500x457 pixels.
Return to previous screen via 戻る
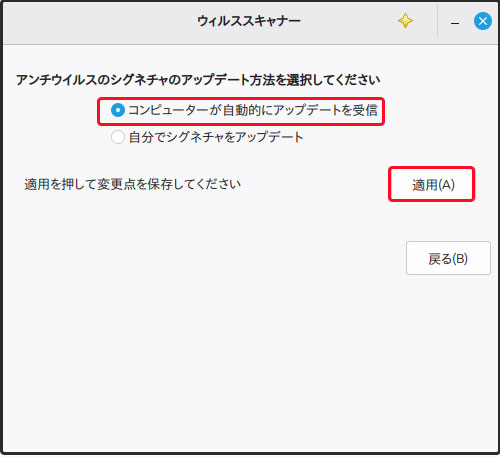pos(448,258)
